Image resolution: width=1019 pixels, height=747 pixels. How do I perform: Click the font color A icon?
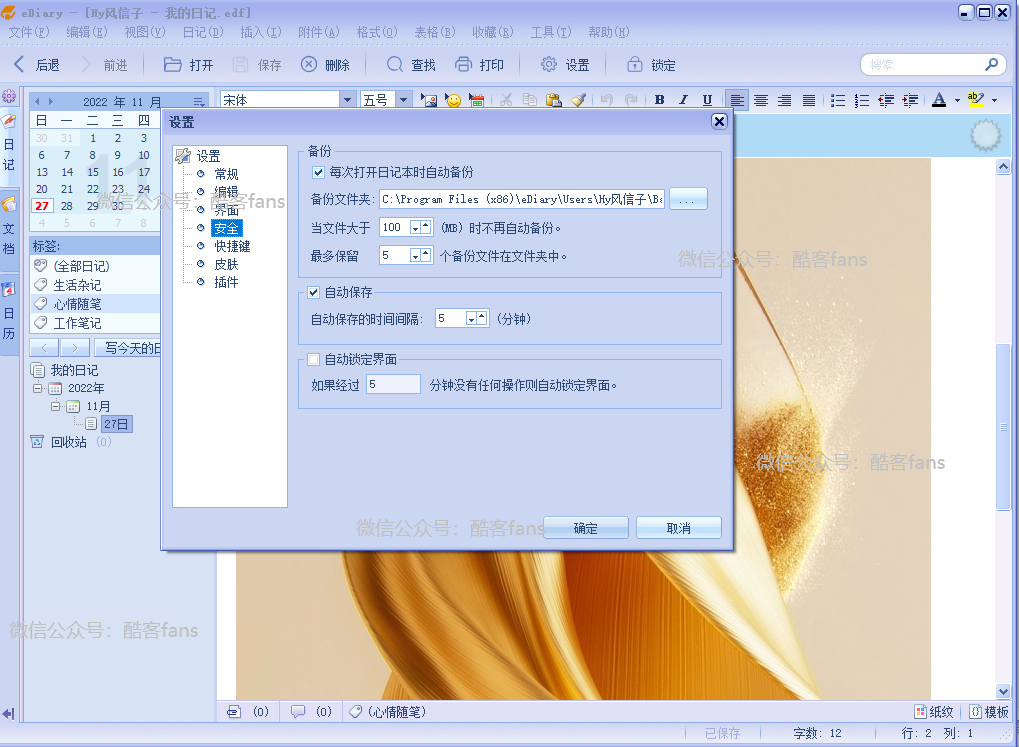pyautogui.click(x=939, y=100)
